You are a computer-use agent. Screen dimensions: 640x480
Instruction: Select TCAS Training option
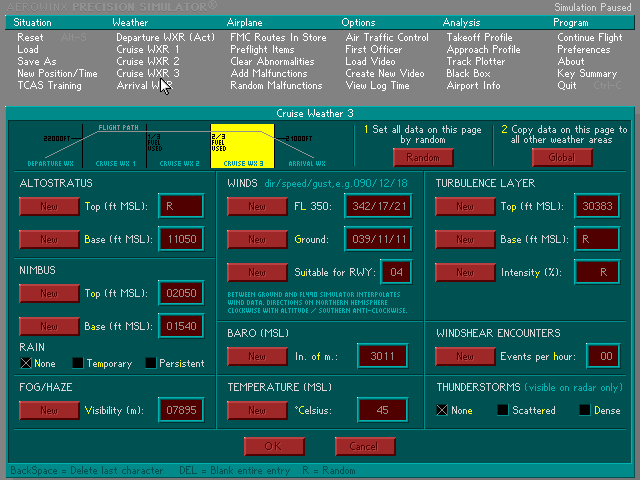click(49, 85)
